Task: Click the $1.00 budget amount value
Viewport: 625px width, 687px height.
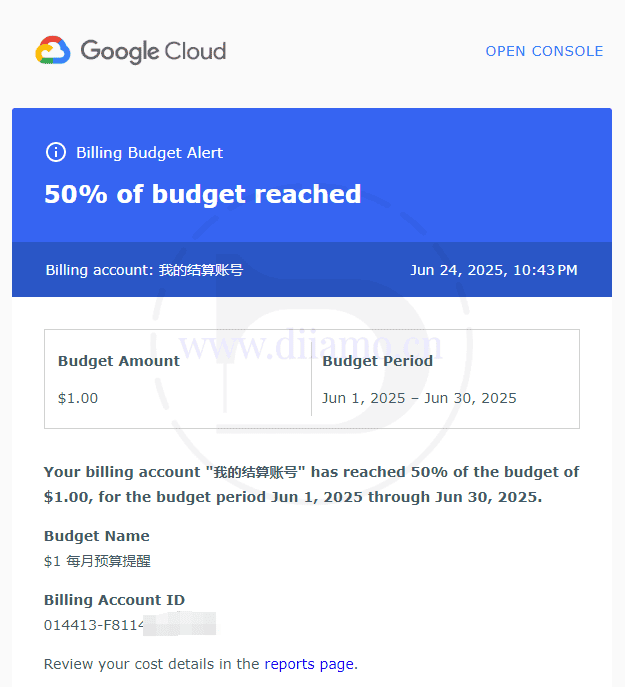Action: click(x=78, y=398)
